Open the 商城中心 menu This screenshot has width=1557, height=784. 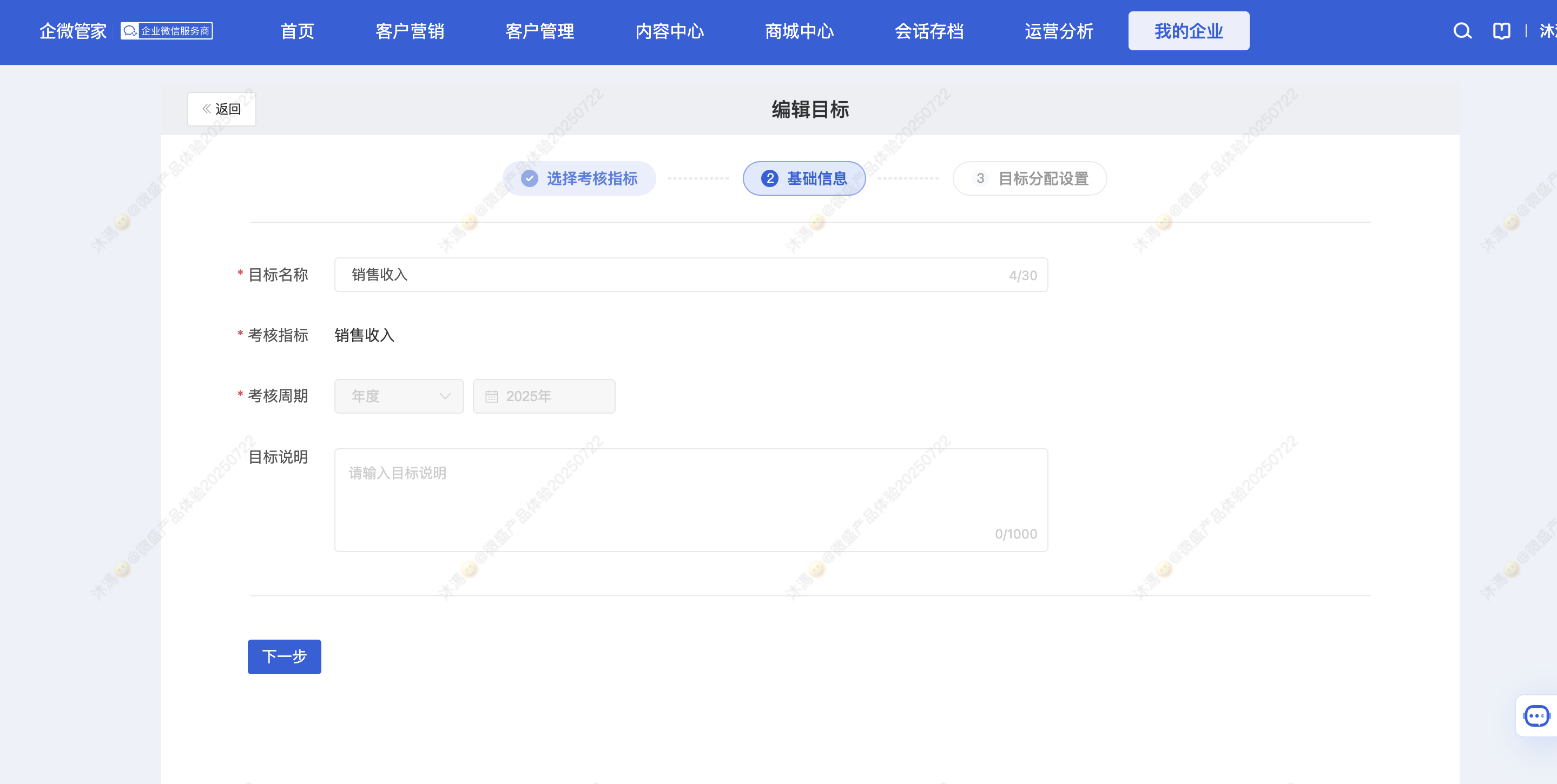click(799, 31)
